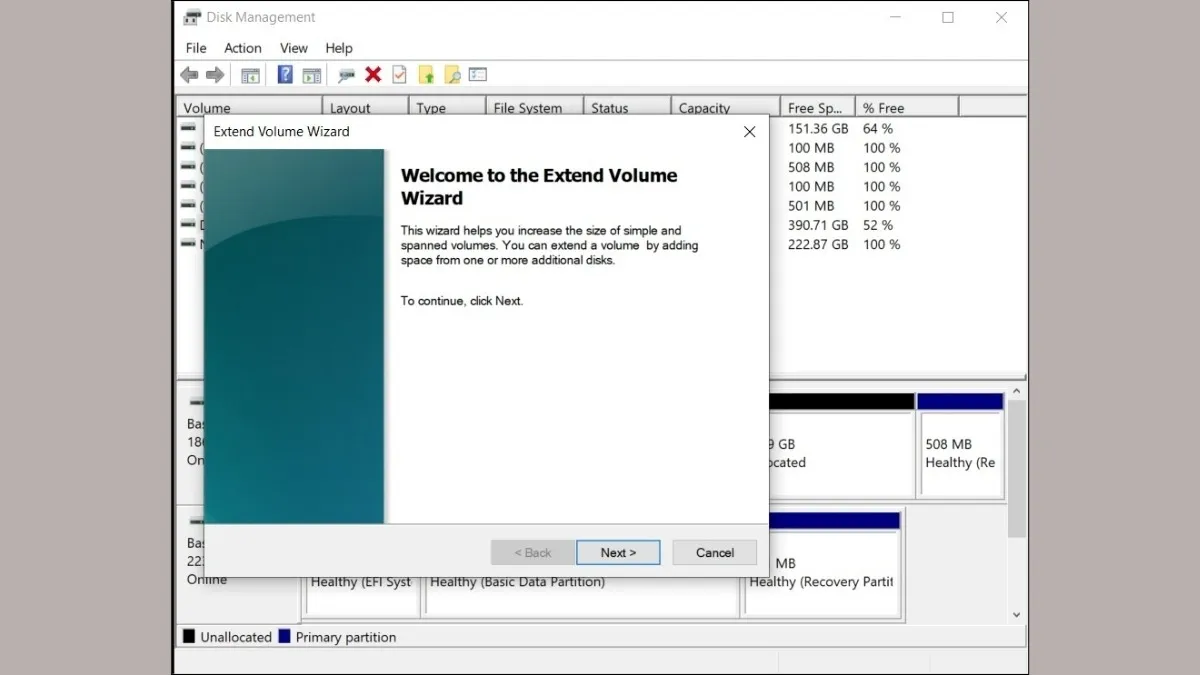Toggle the Show/Hide Console Tree icon
The width and height of the screenshot is (1200, 675).
[251, 75]
